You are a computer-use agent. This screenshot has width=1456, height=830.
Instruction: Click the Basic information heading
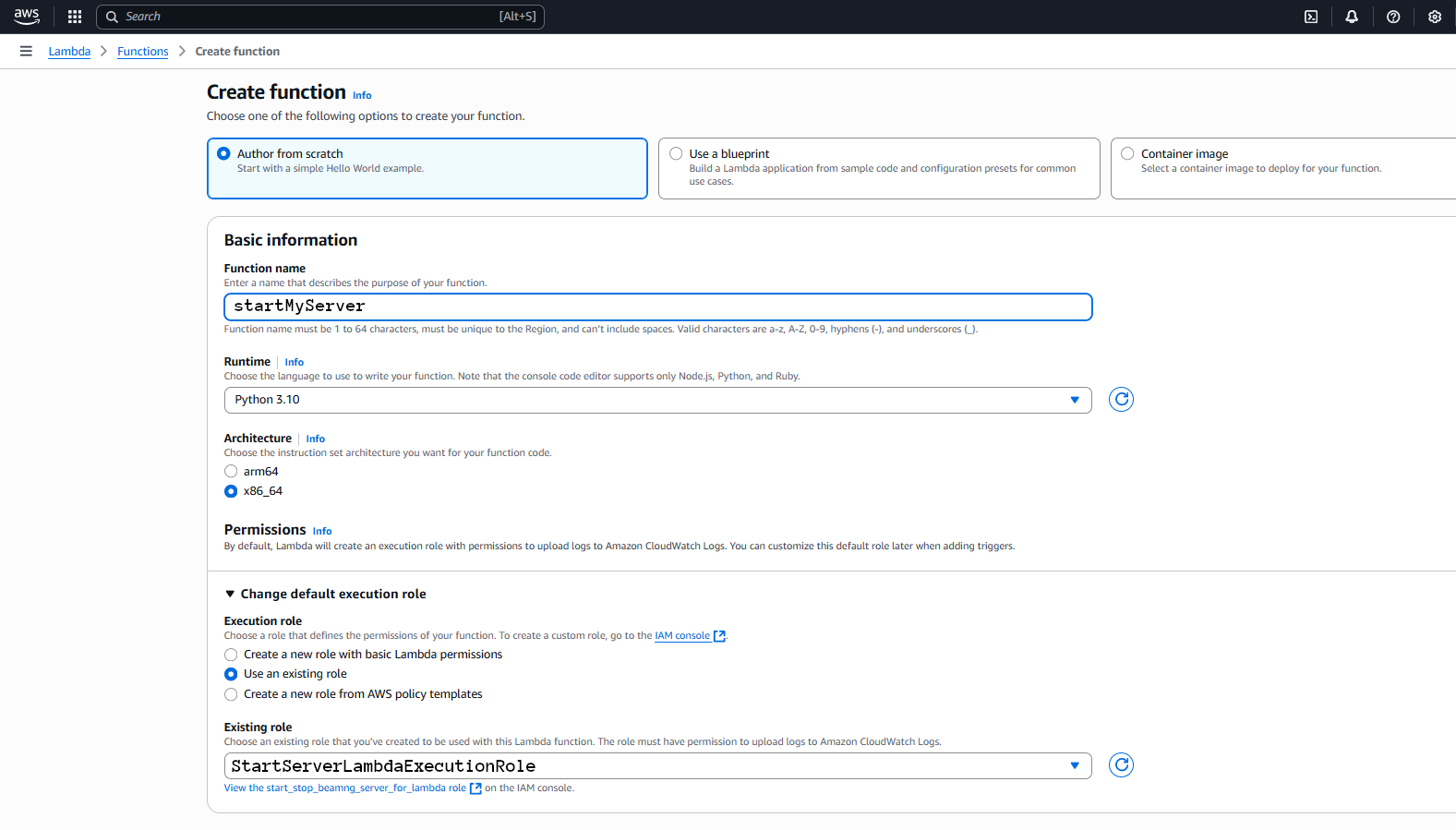(x=291, y=240)
